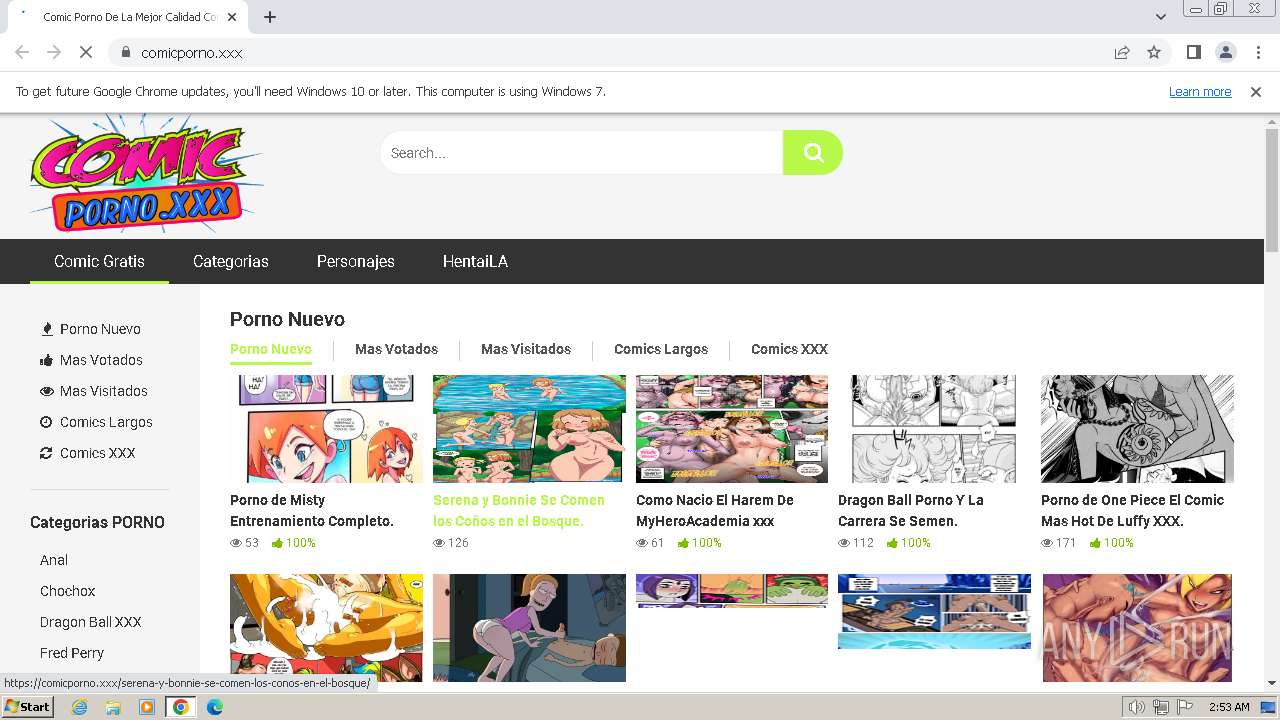
Task: Bookmark this tab with the star icon
Action: (1154, 52)
